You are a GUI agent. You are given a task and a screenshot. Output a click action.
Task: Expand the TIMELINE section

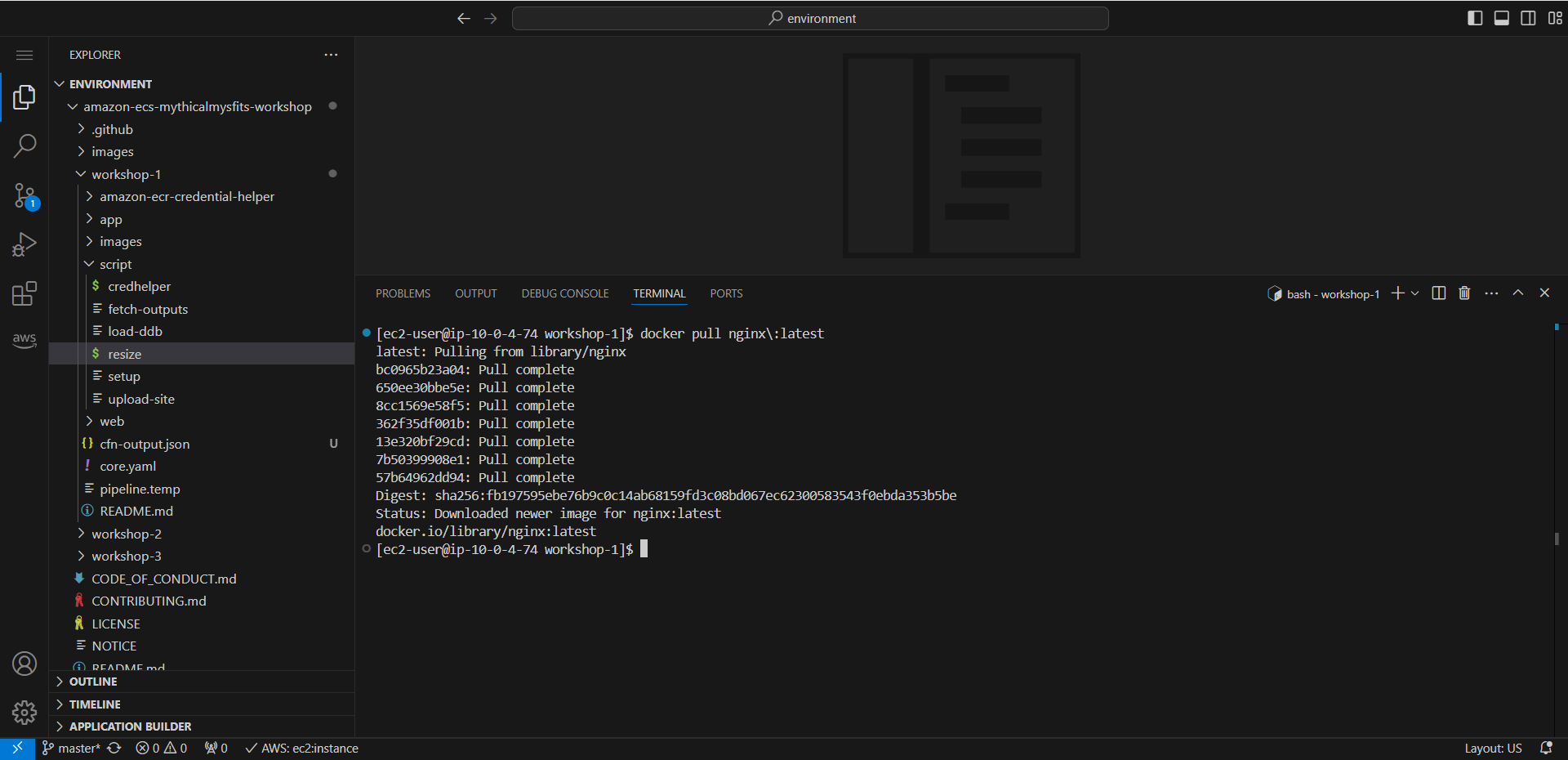point(202,704)
